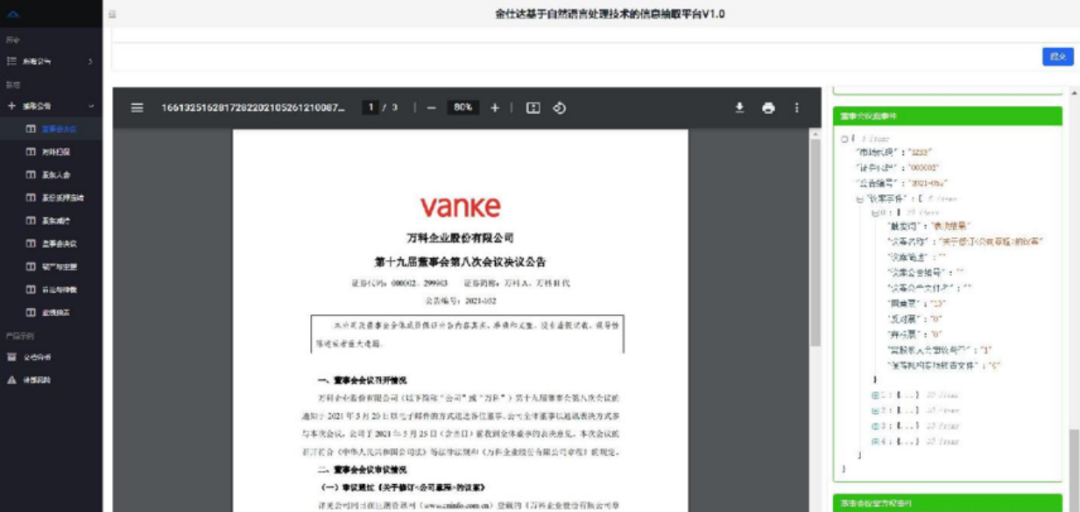Viewport: 1080px width, 512px height.
Task: Print the PDF document
Action: tap(769, 108)
